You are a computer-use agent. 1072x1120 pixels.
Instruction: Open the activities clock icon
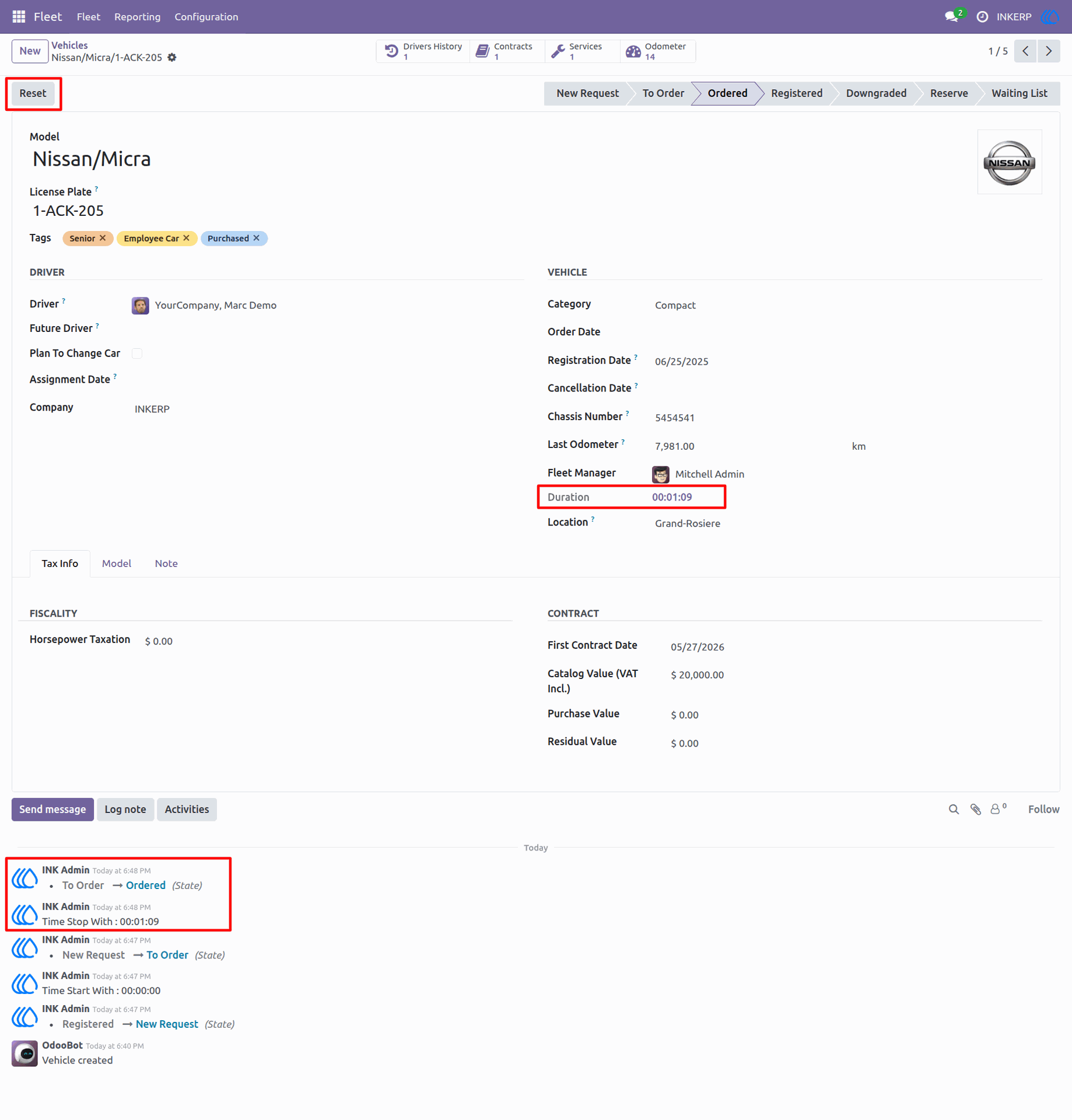click(982, 16)
